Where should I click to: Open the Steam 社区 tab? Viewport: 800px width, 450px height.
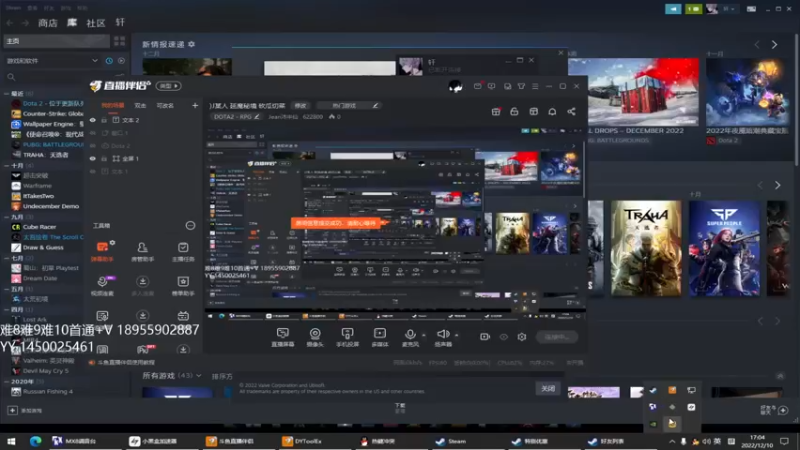(95, 23)
